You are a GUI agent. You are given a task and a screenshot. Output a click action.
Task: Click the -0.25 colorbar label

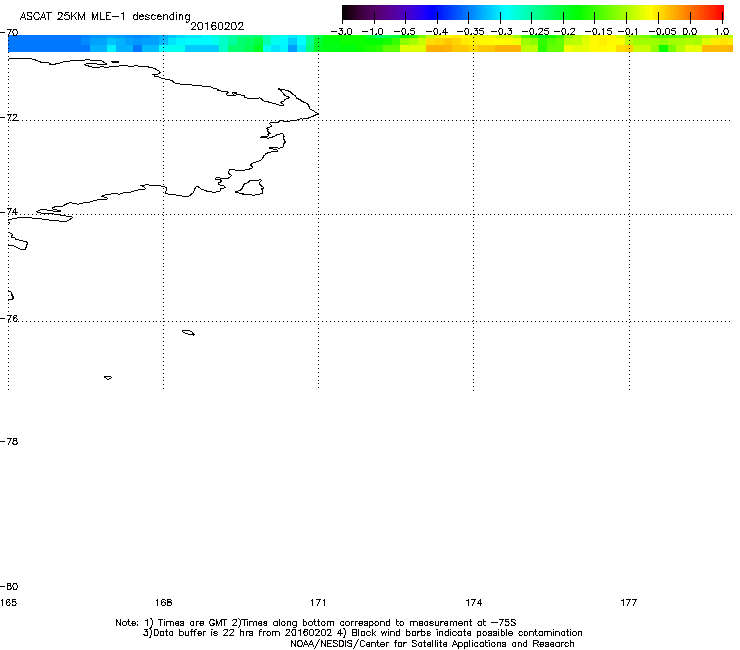pyautogui.click(x=535, y=32)
